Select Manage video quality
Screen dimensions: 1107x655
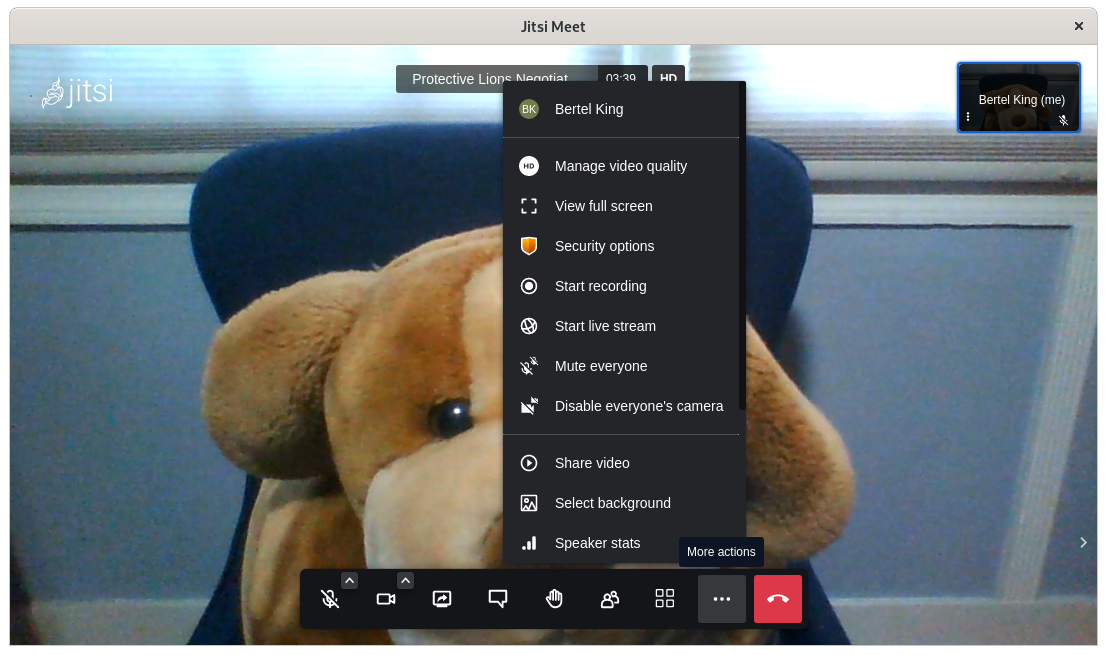point(620,166)
